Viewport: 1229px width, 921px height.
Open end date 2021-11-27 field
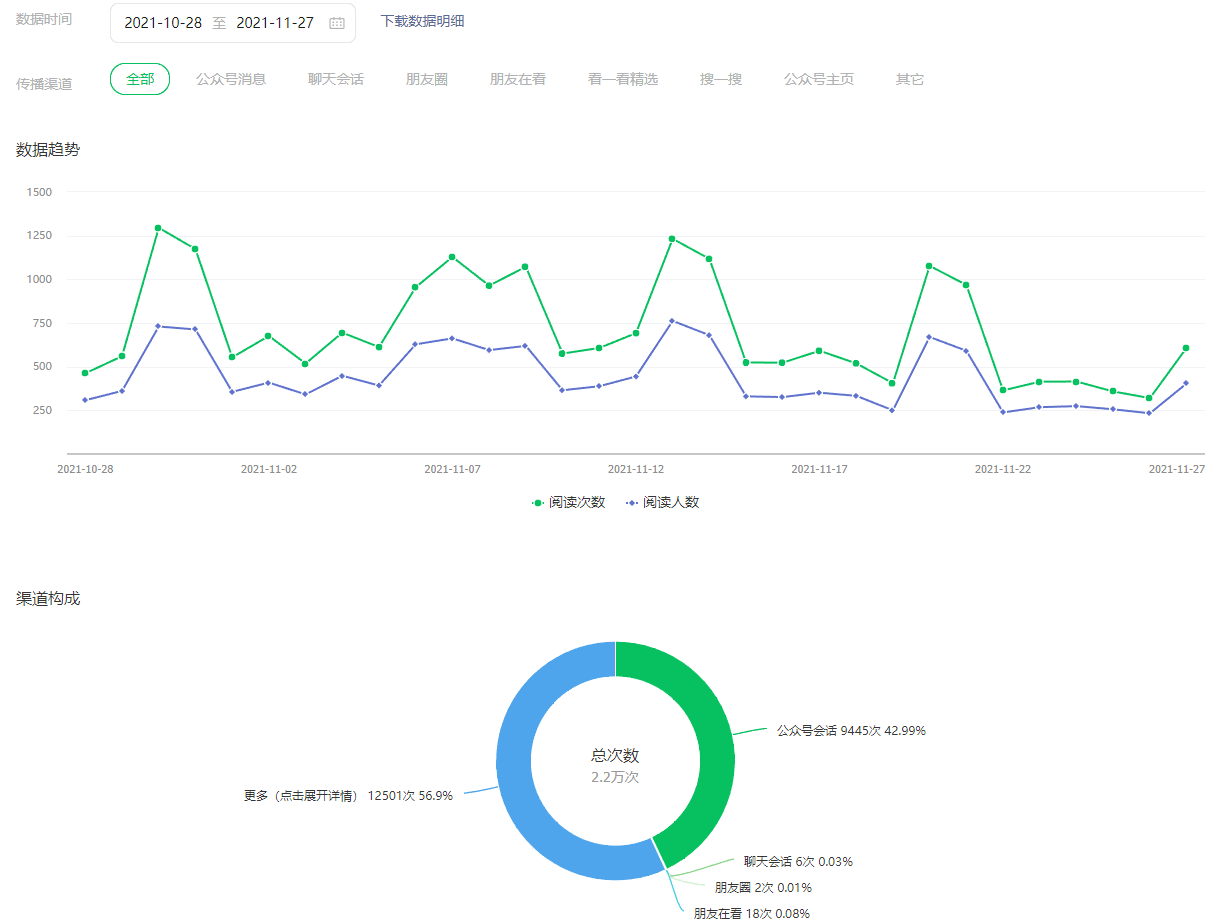click(x=275, y=23)
